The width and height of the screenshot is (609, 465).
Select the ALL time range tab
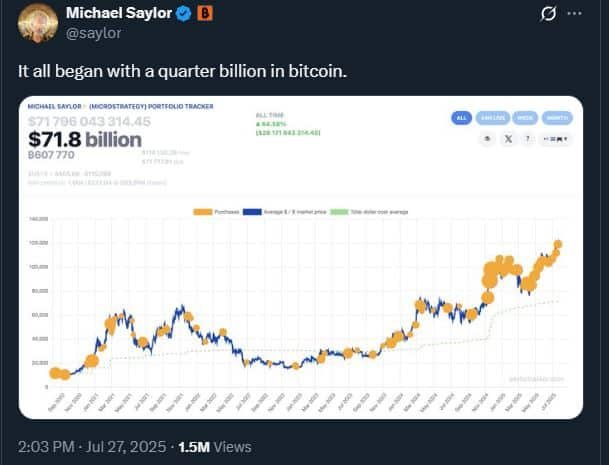(x=462, y=117)
